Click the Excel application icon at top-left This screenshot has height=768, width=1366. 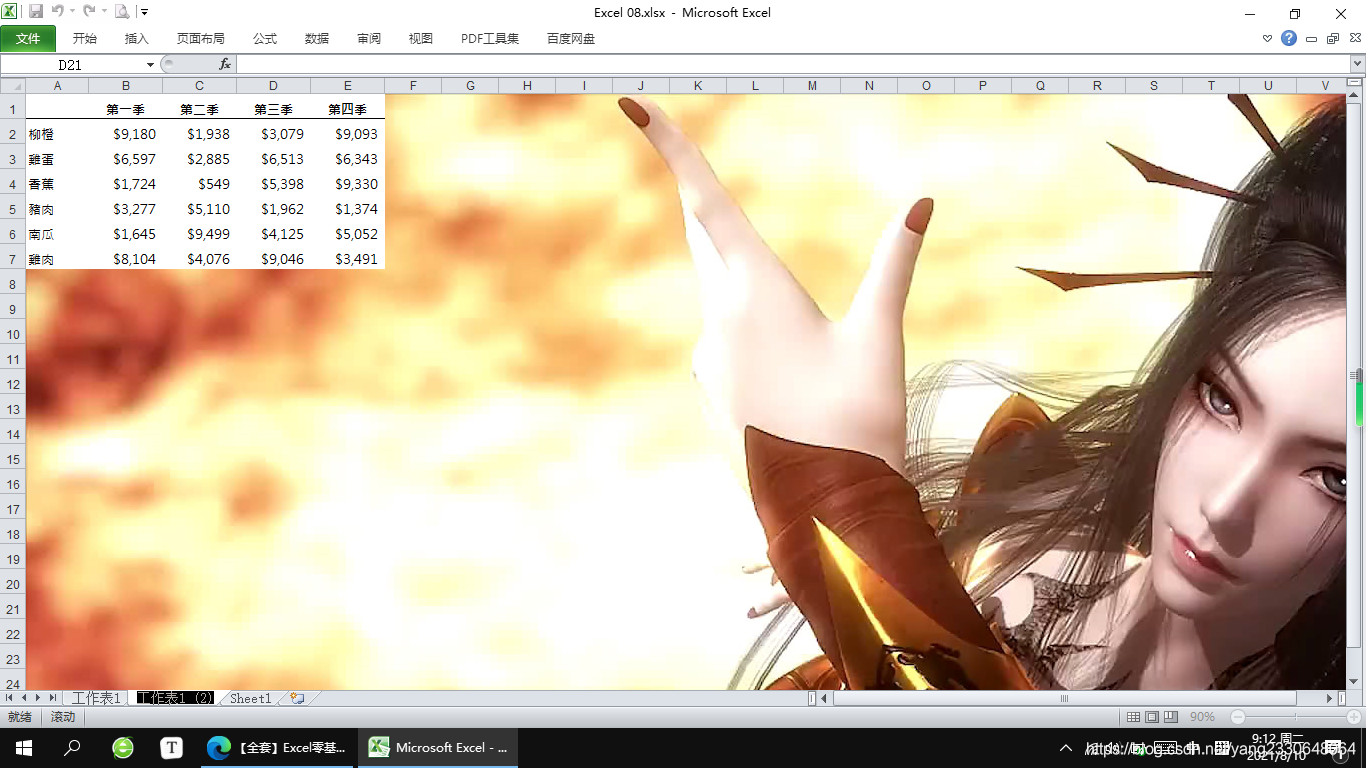tap(10, 12)
